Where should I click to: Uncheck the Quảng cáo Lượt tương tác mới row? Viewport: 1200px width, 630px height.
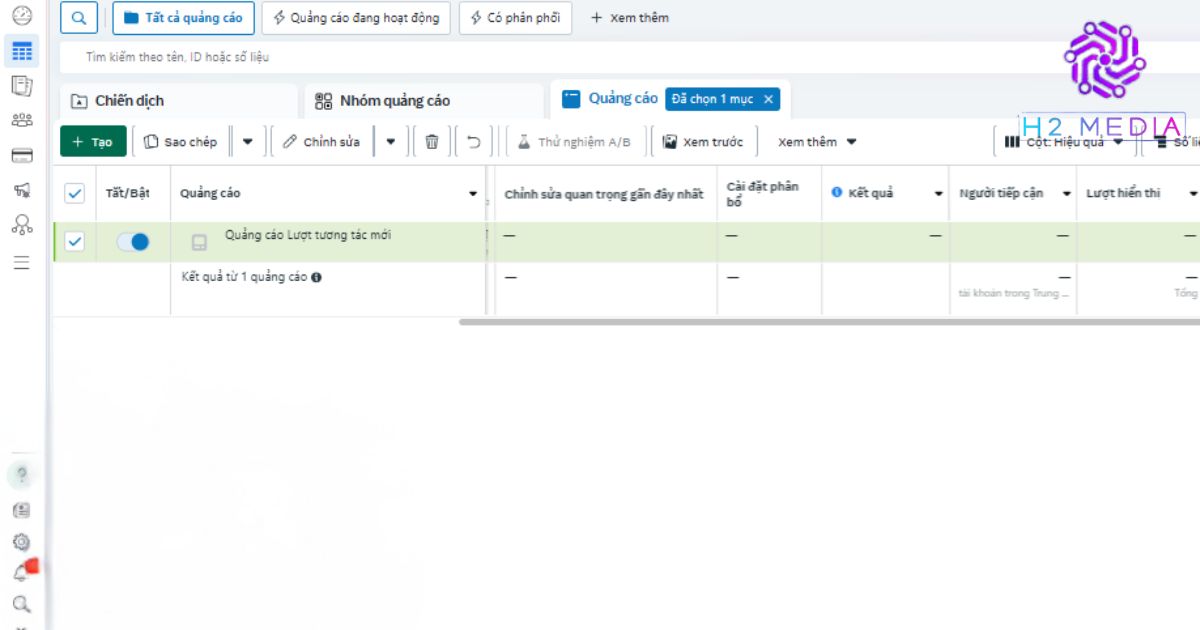point(75,241)
